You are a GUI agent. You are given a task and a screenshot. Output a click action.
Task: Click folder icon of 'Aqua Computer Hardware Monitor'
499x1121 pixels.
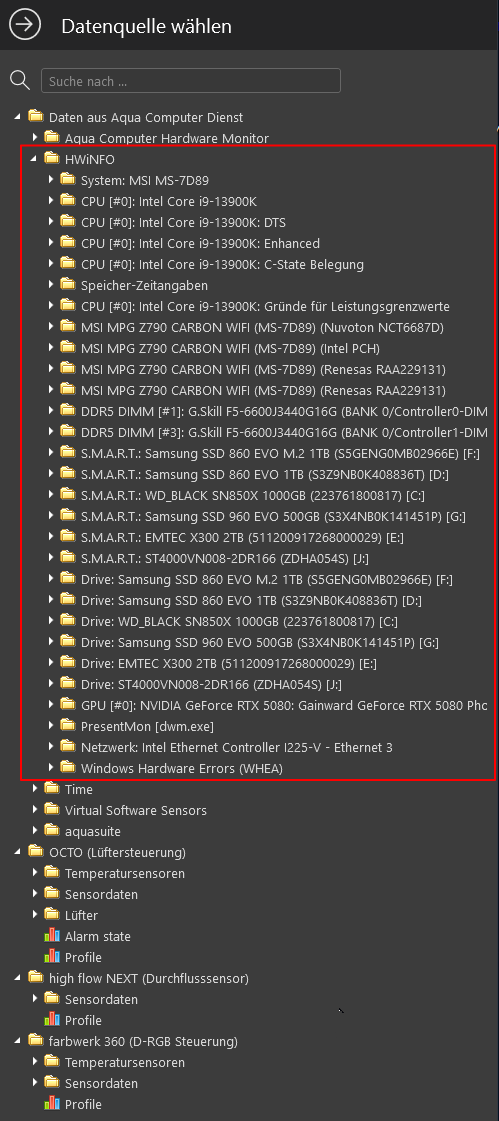click(51, 137)
